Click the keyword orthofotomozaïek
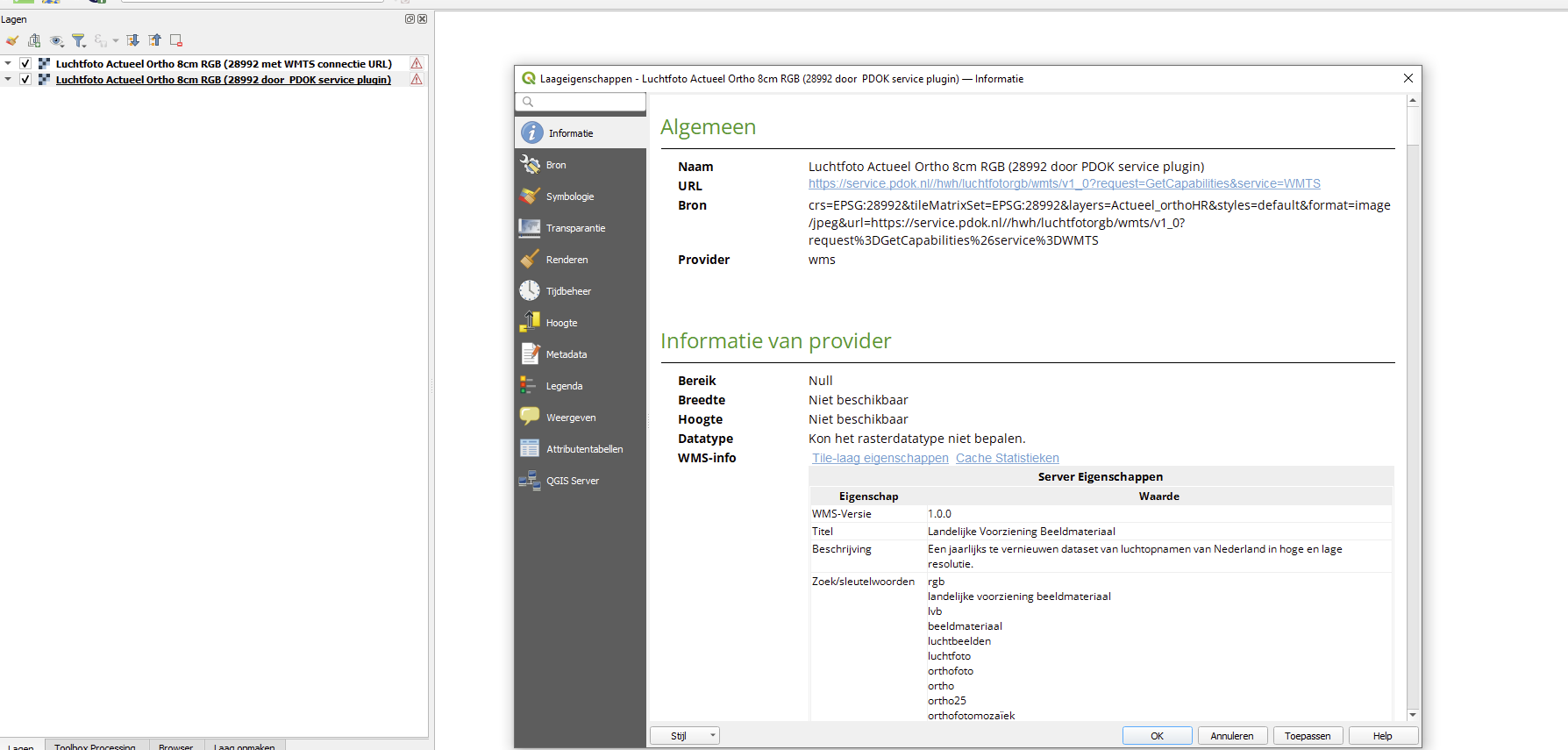Viewport: 1568px width, 750px height. pos(972,716)
